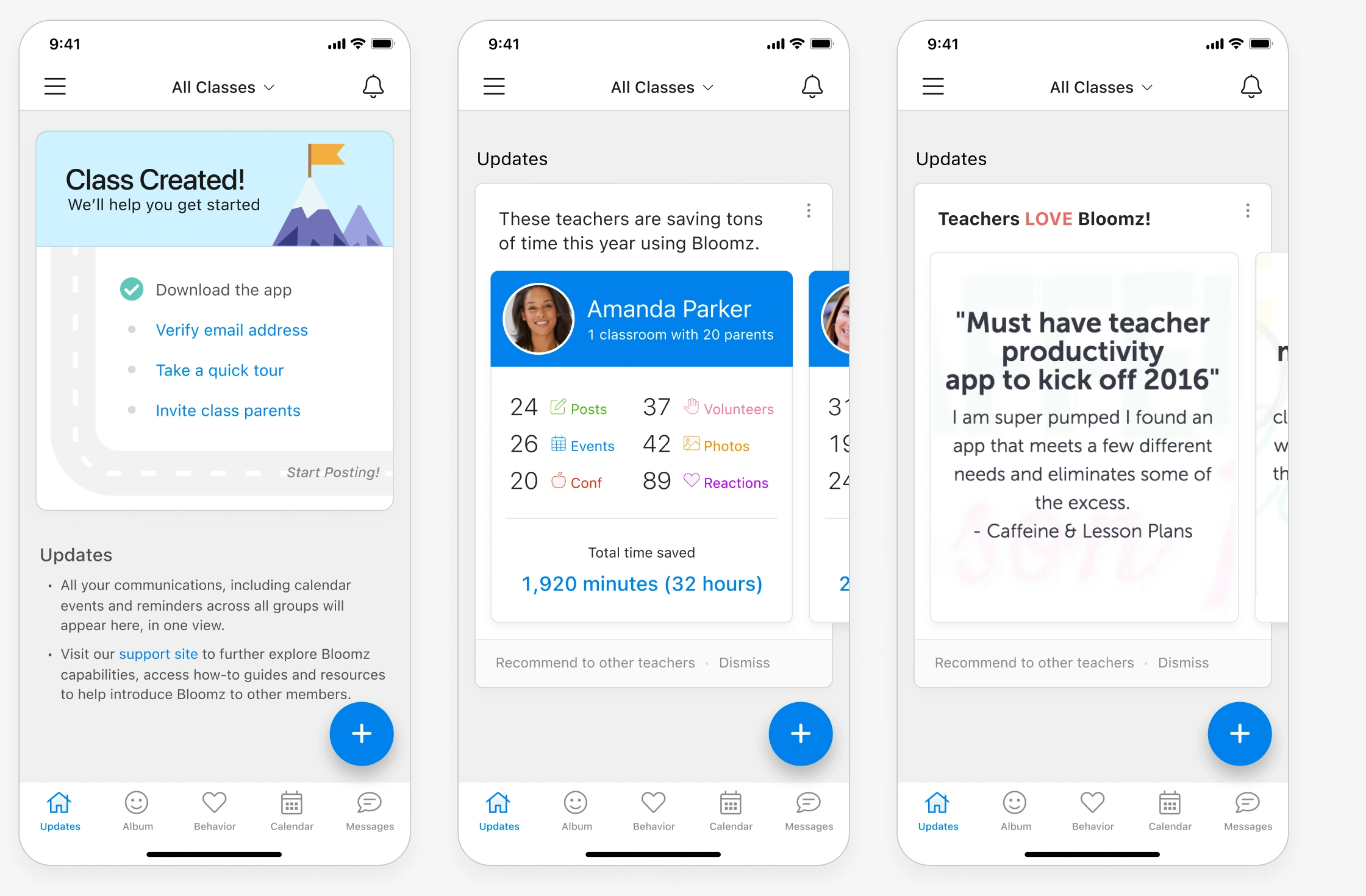Click Dismiss on the Amanda Parker card

(744, 661)
